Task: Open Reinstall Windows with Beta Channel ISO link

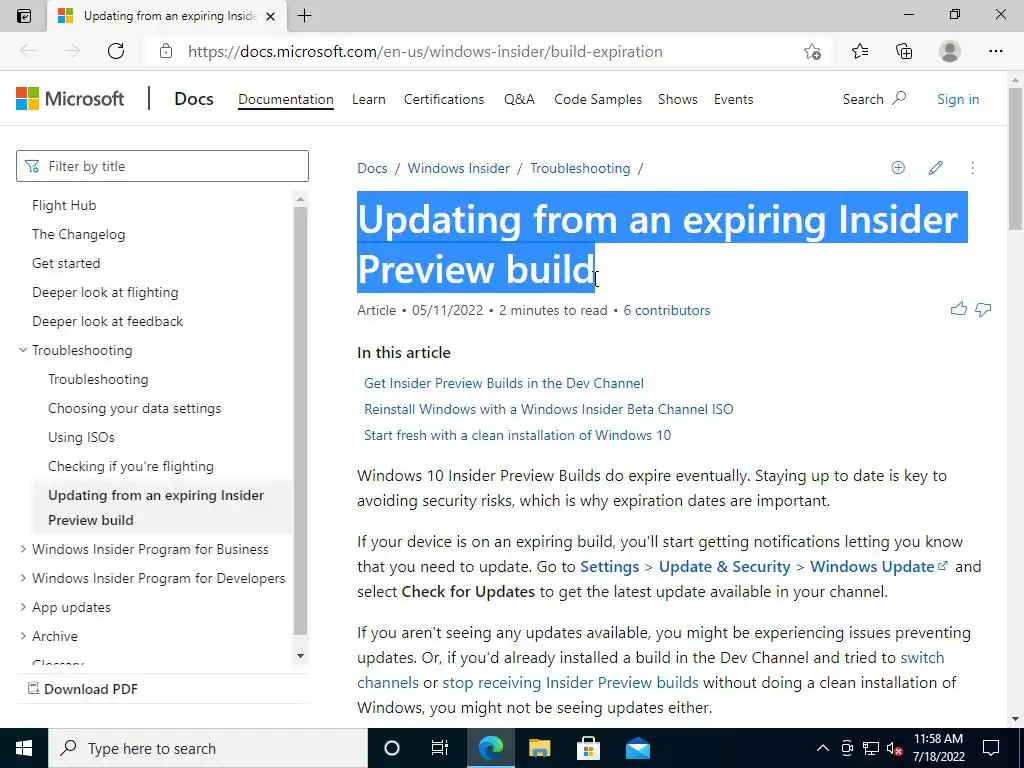Action: [x=549, y=409]
